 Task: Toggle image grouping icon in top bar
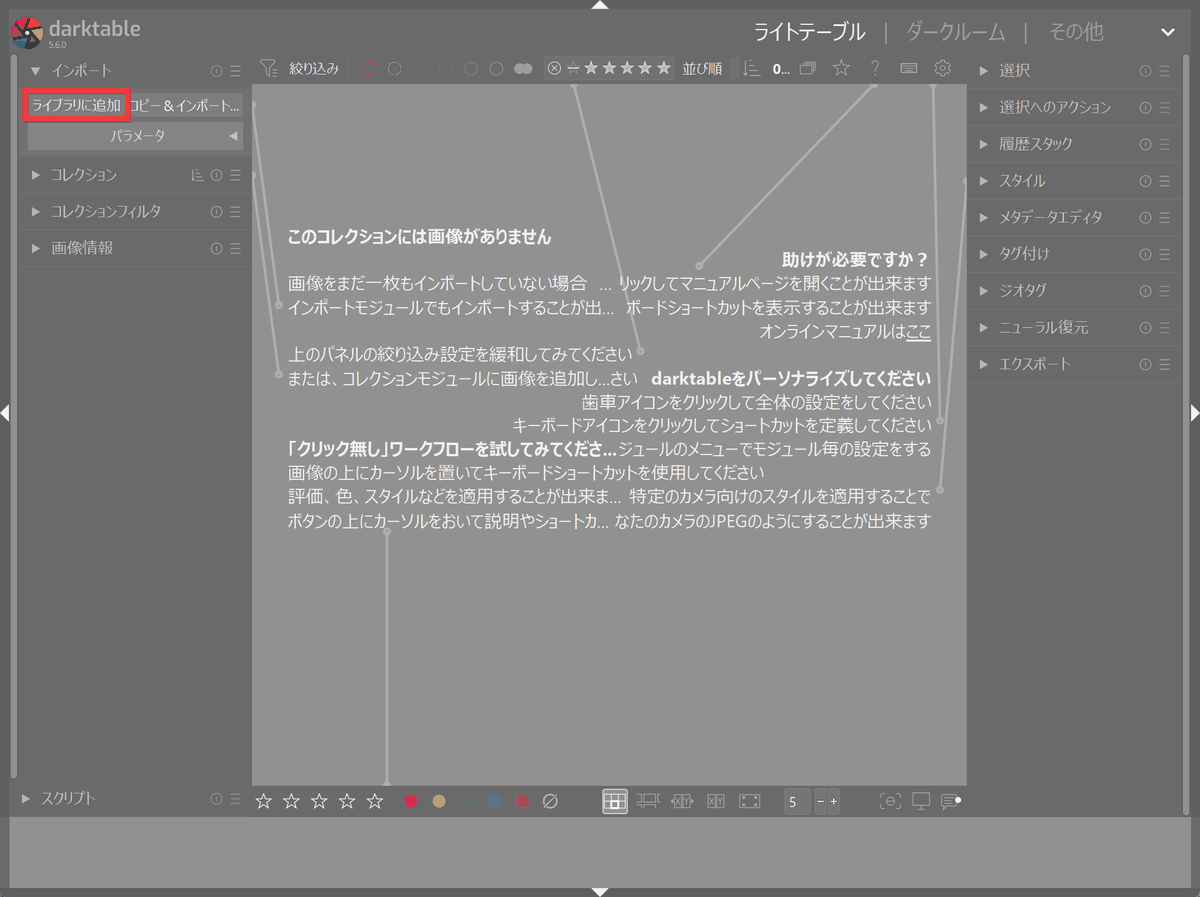(x=808, y=69)
